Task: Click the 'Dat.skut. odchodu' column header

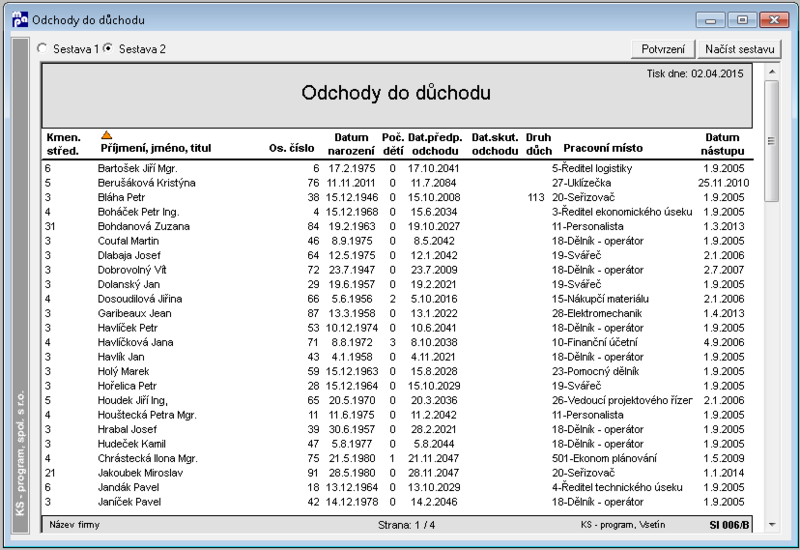Action: (494, 144)
